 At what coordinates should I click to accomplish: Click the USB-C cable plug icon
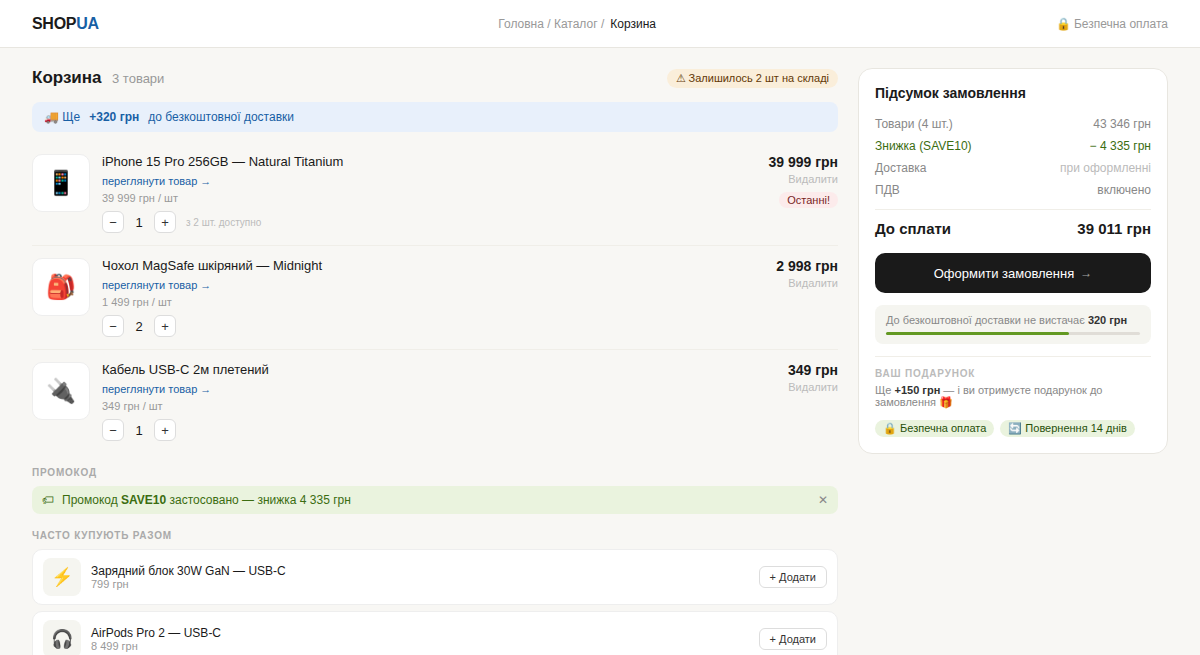61,391
